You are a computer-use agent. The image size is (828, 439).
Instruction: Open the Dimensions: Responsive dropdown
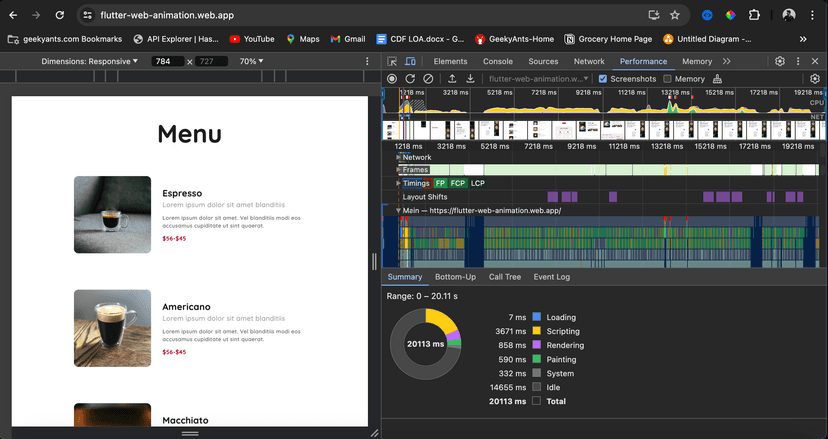89,62
